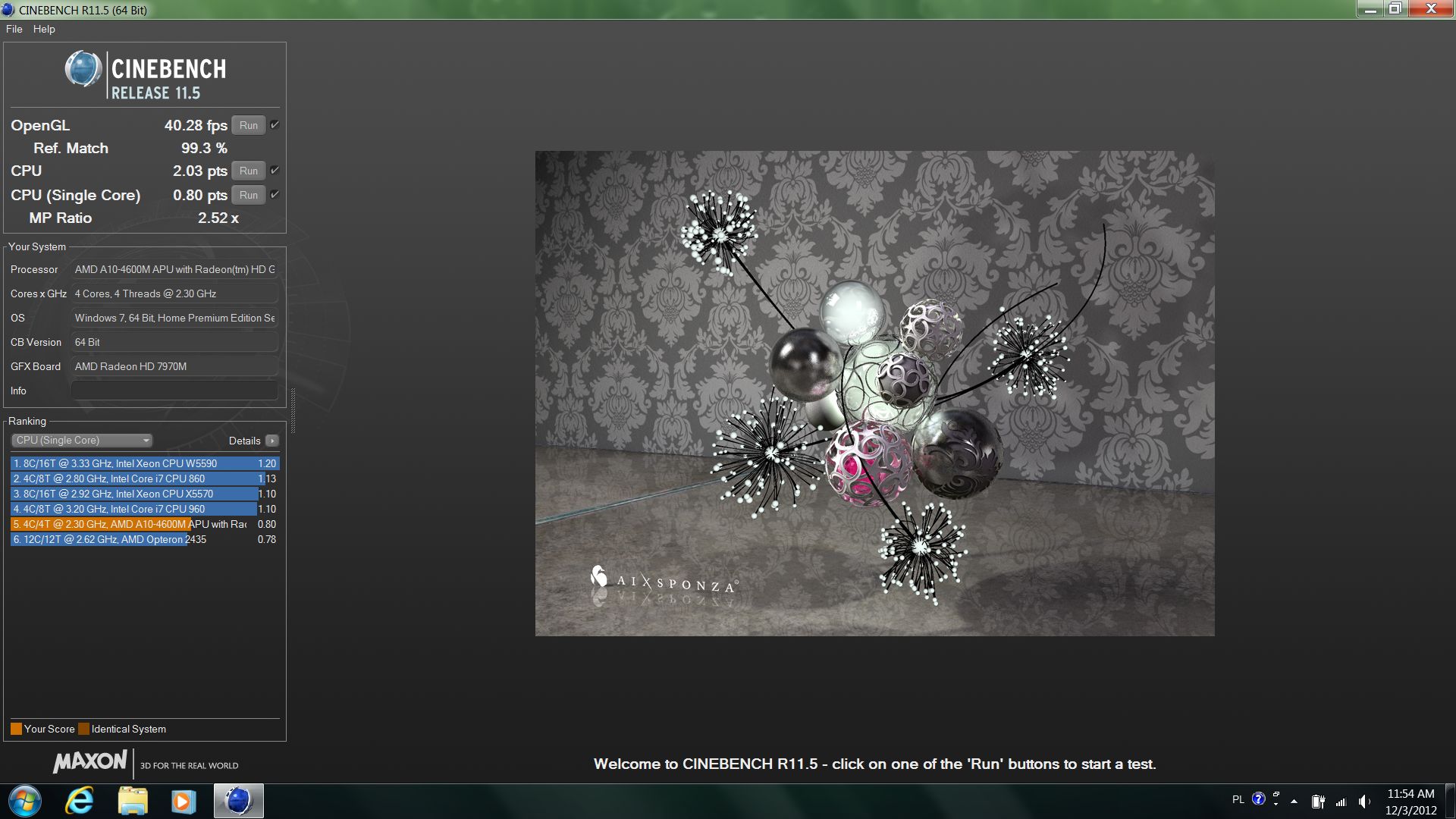Minimize the Cinebench window
1456x819 pixels.
pyautogui.click(x=1370, y=9)
